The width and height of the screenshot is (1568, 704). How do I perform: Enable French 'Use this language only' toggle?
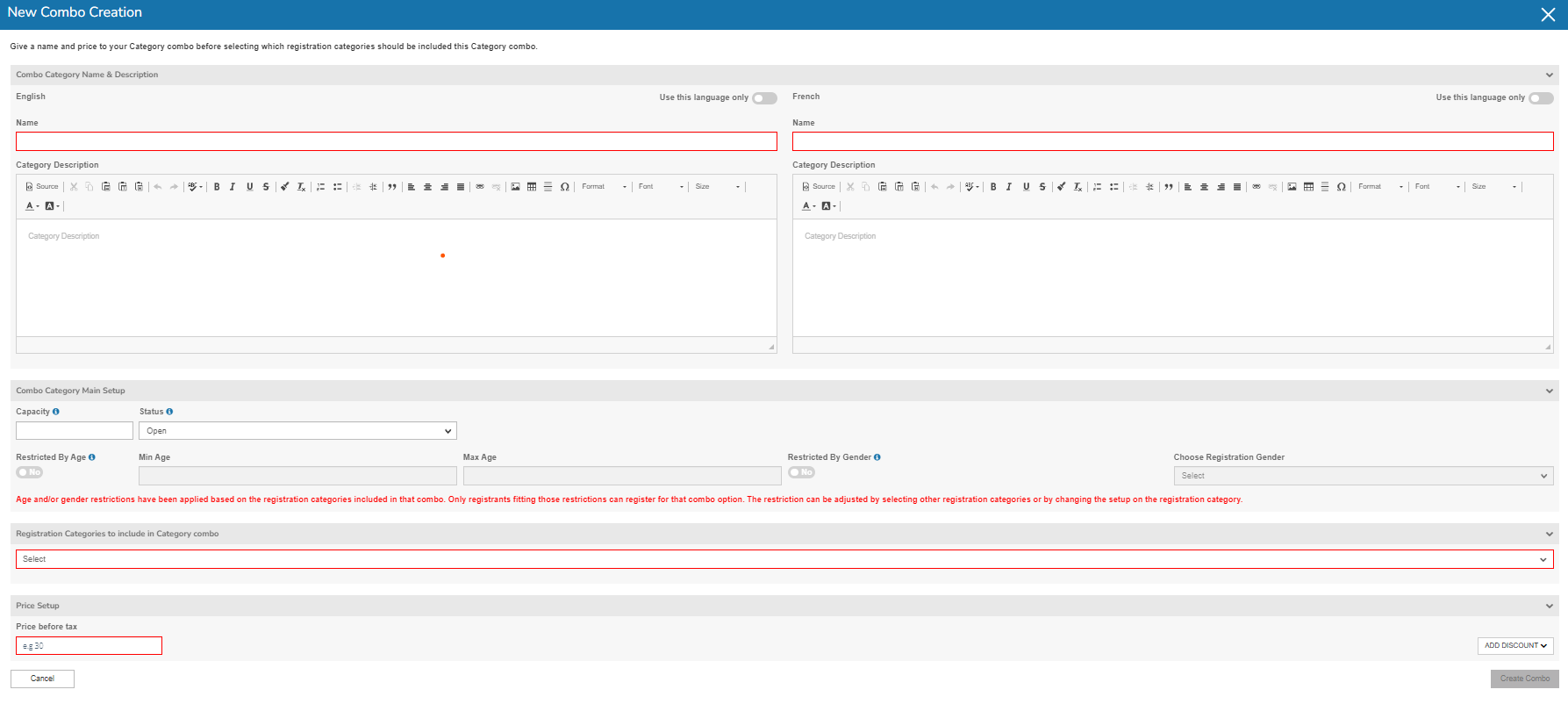tap(1541, 98)
